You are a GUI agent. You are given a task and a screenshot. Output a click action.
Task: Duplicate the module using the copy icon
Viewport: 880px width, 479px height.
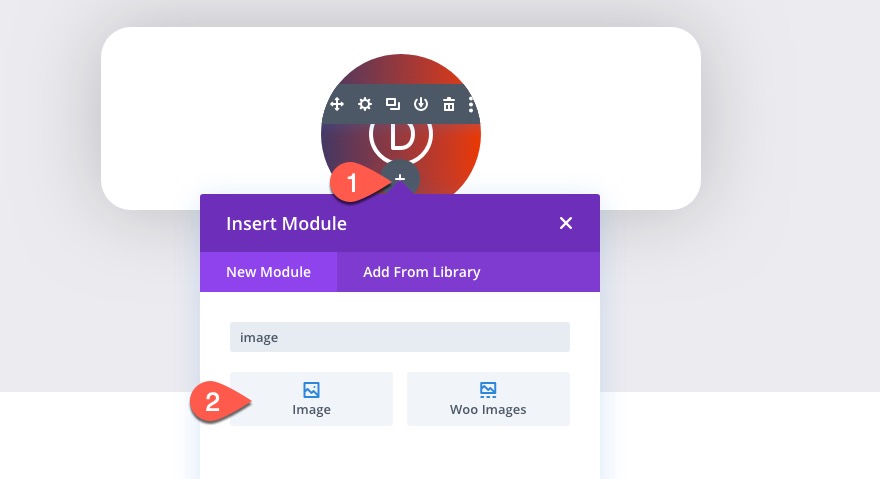click(393, 104)
